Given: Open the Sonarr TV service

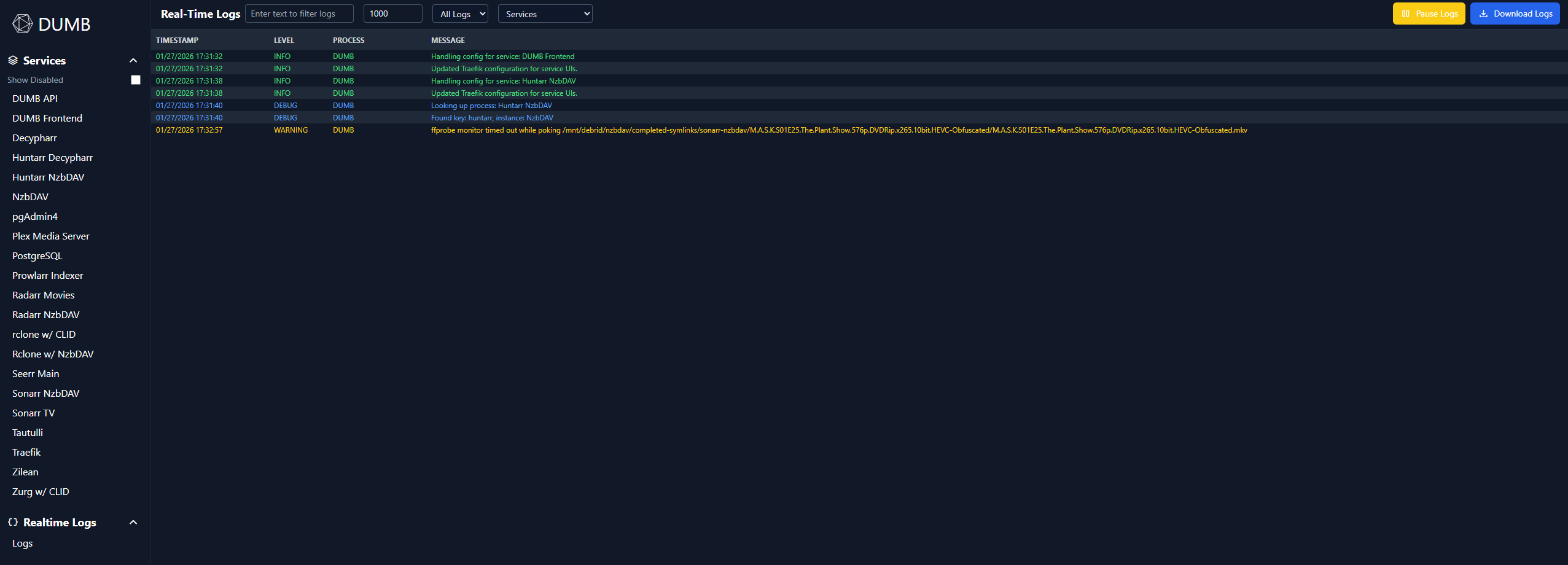Looking at the screenshot, I should click(x=33, y=413).
